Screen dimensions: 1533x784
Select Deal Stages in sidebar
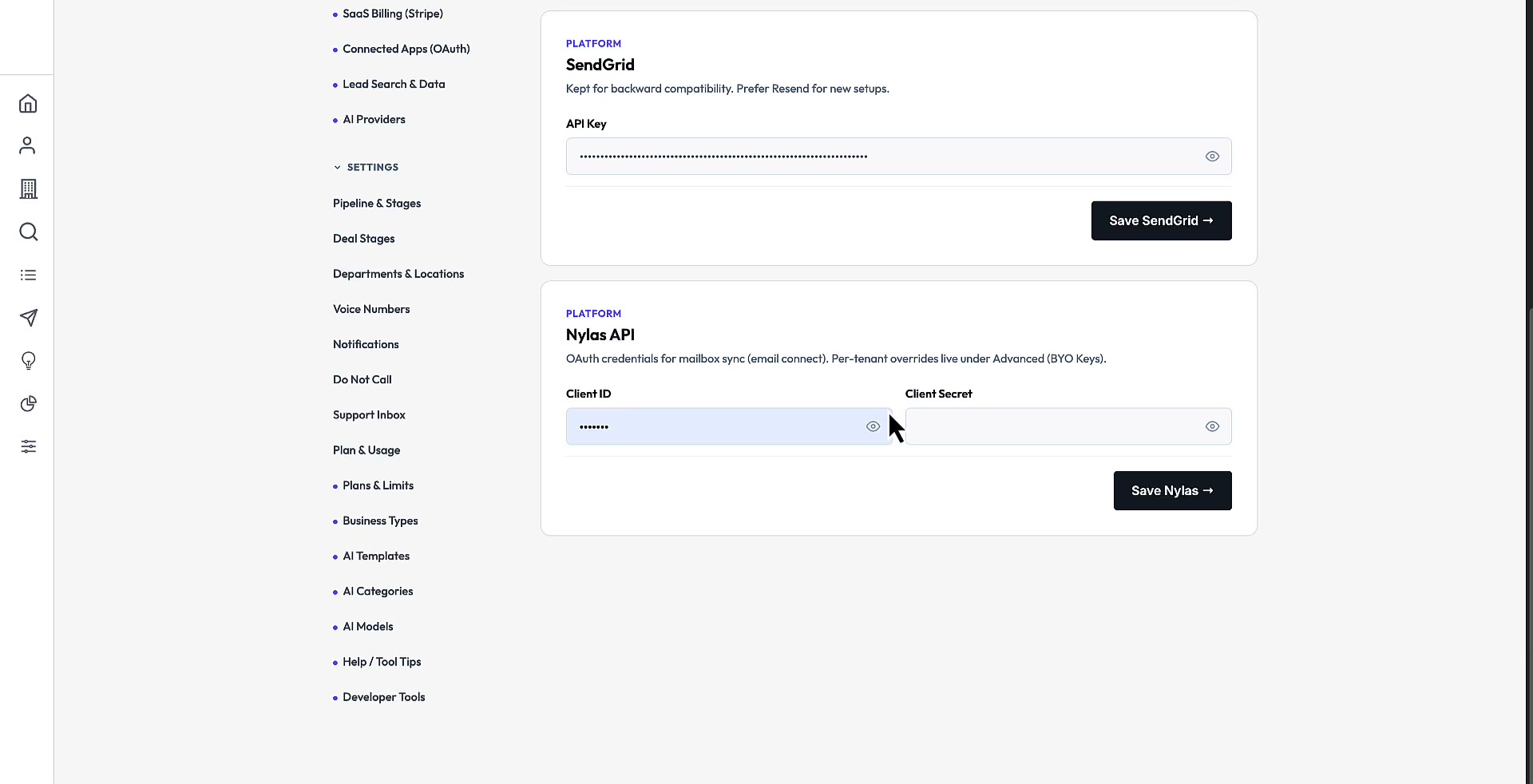pos(364,239)
